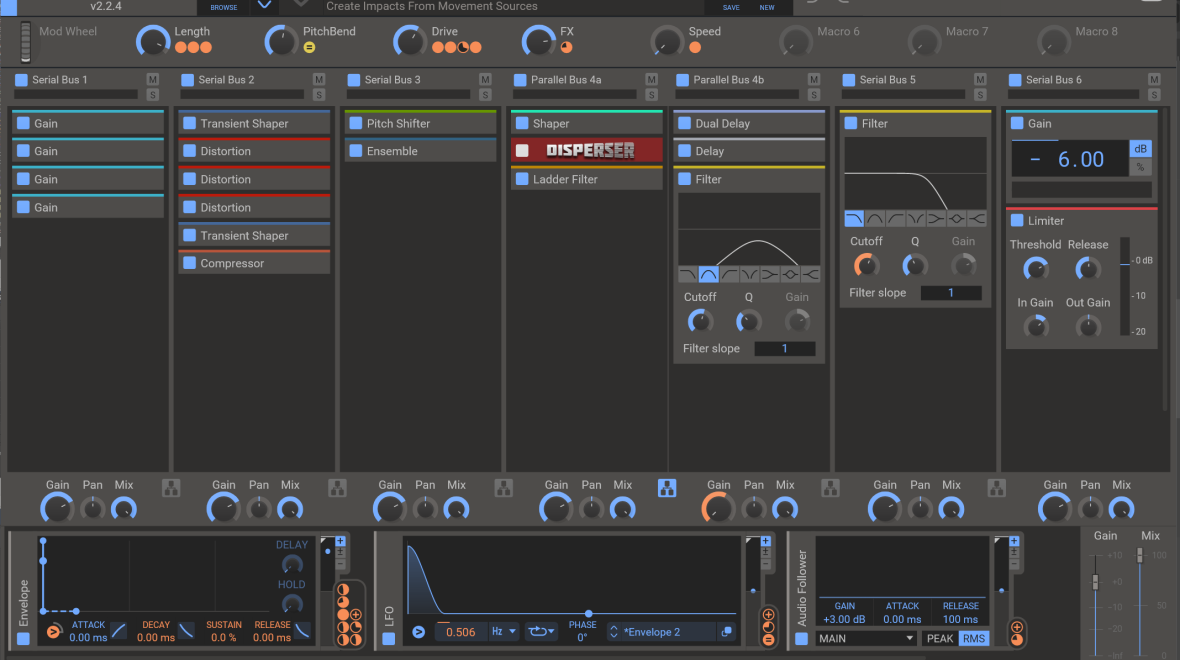Click LFO rate value 0.506
This screenshot has height=660, width=1180.
461,632
